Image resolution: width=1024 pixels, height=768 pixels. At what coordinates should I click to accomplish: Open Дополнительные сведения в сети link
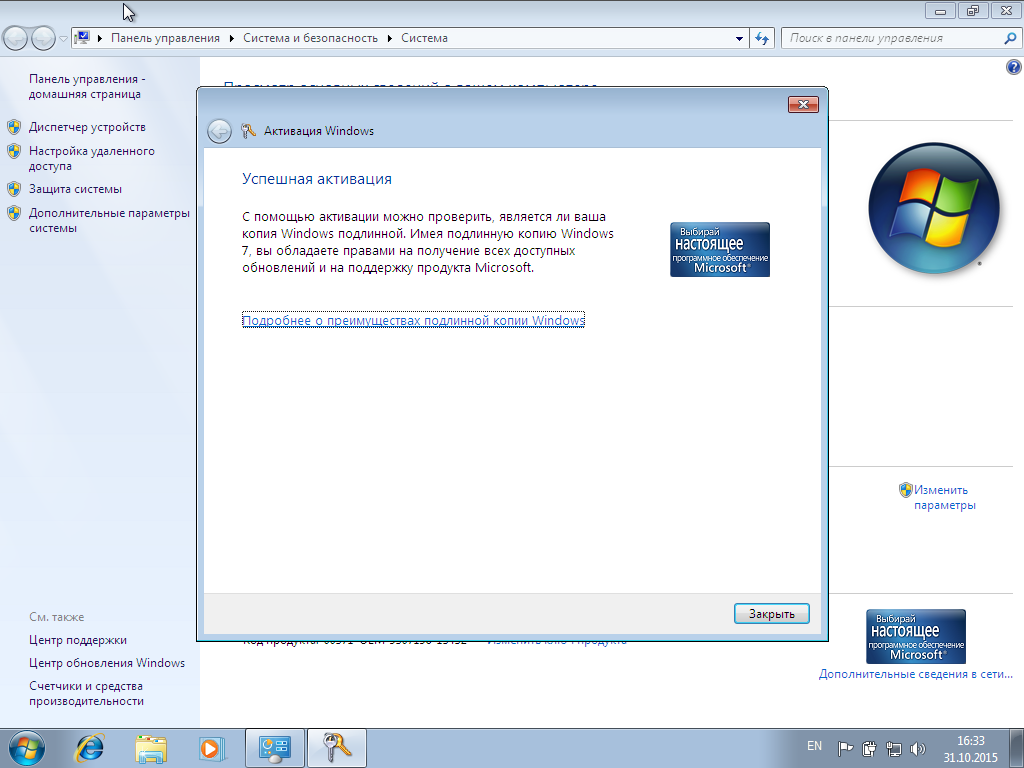point(916,674)
